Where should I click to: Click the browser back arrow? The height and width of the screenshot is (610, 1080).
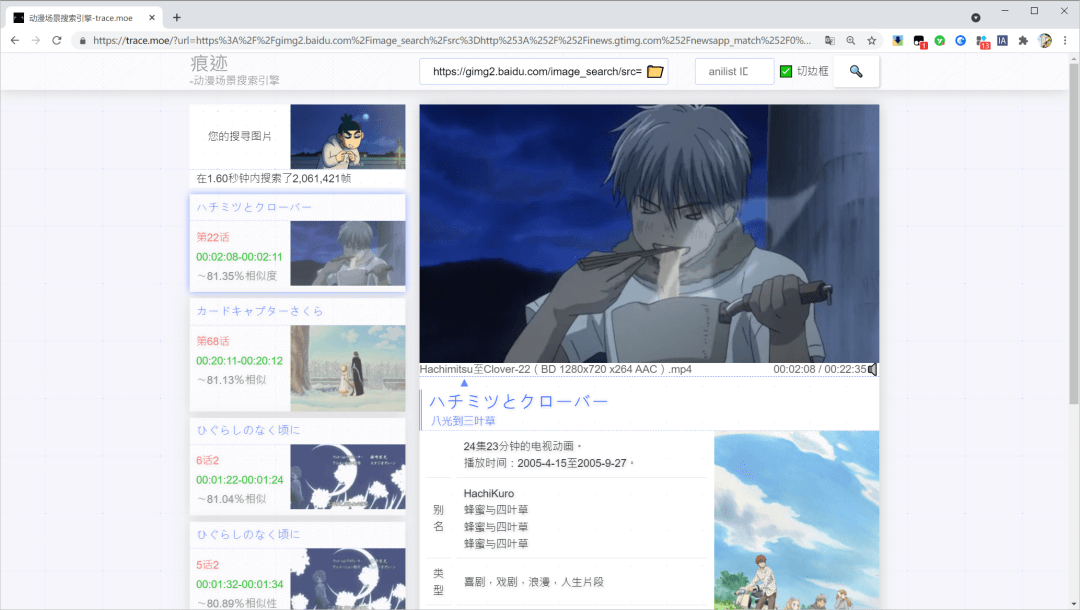[15, 41]
